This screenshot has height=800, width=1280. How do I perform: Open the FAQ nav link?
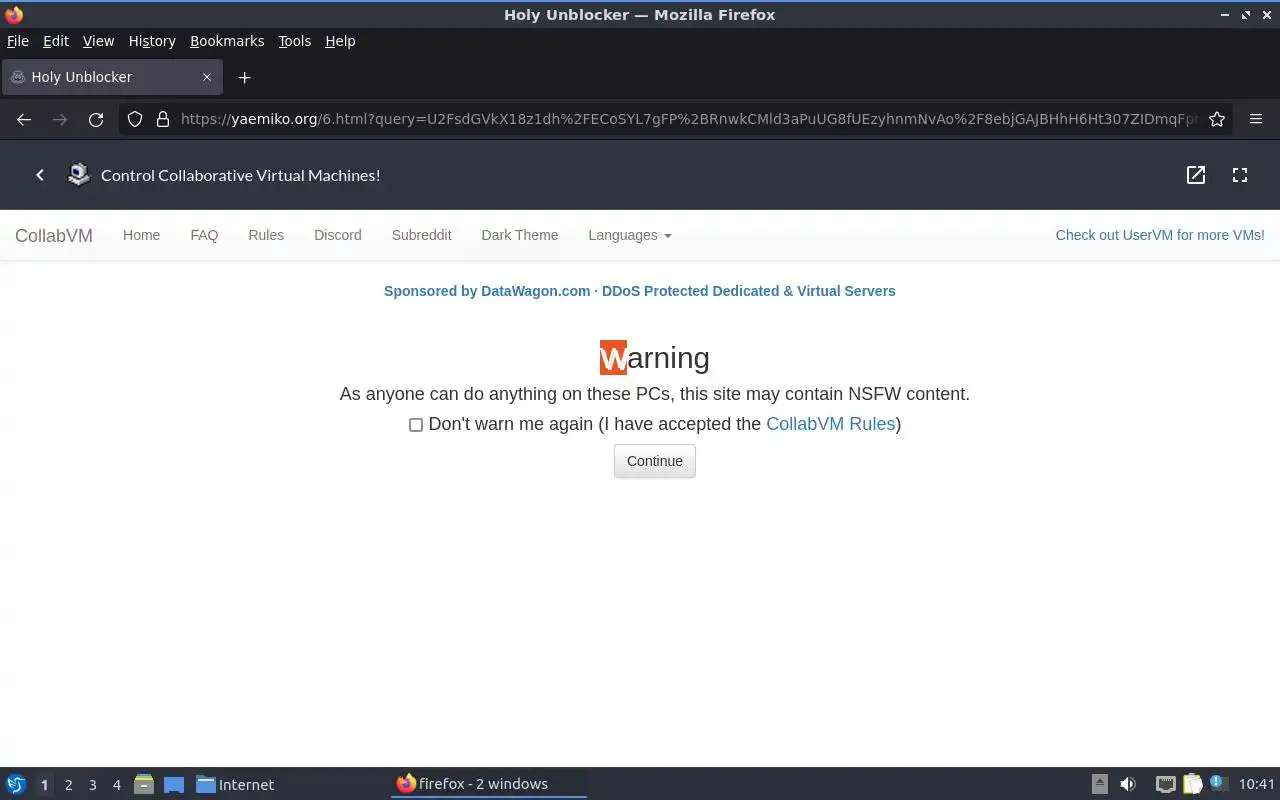204,235
